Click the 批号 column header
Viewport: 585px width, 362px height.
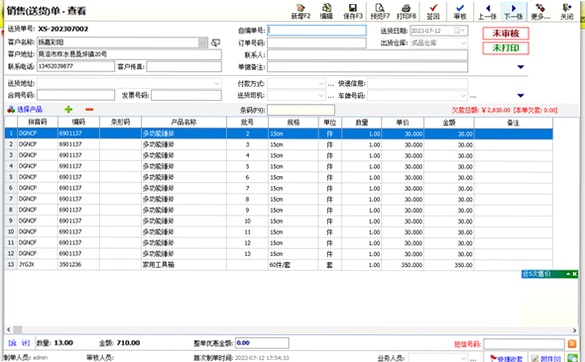247,122
